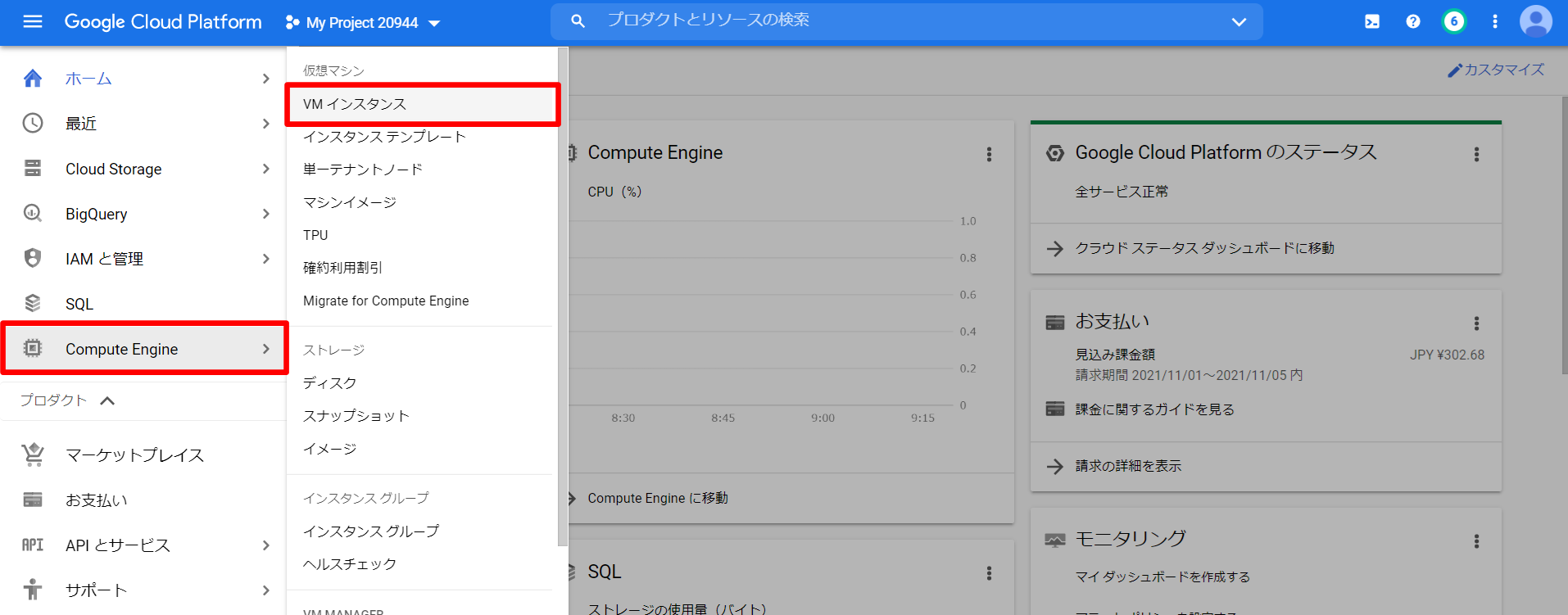This screenshot has height=615, width=1568.
Task: Open the hamburger navigation menu
Action: point(33,22)
